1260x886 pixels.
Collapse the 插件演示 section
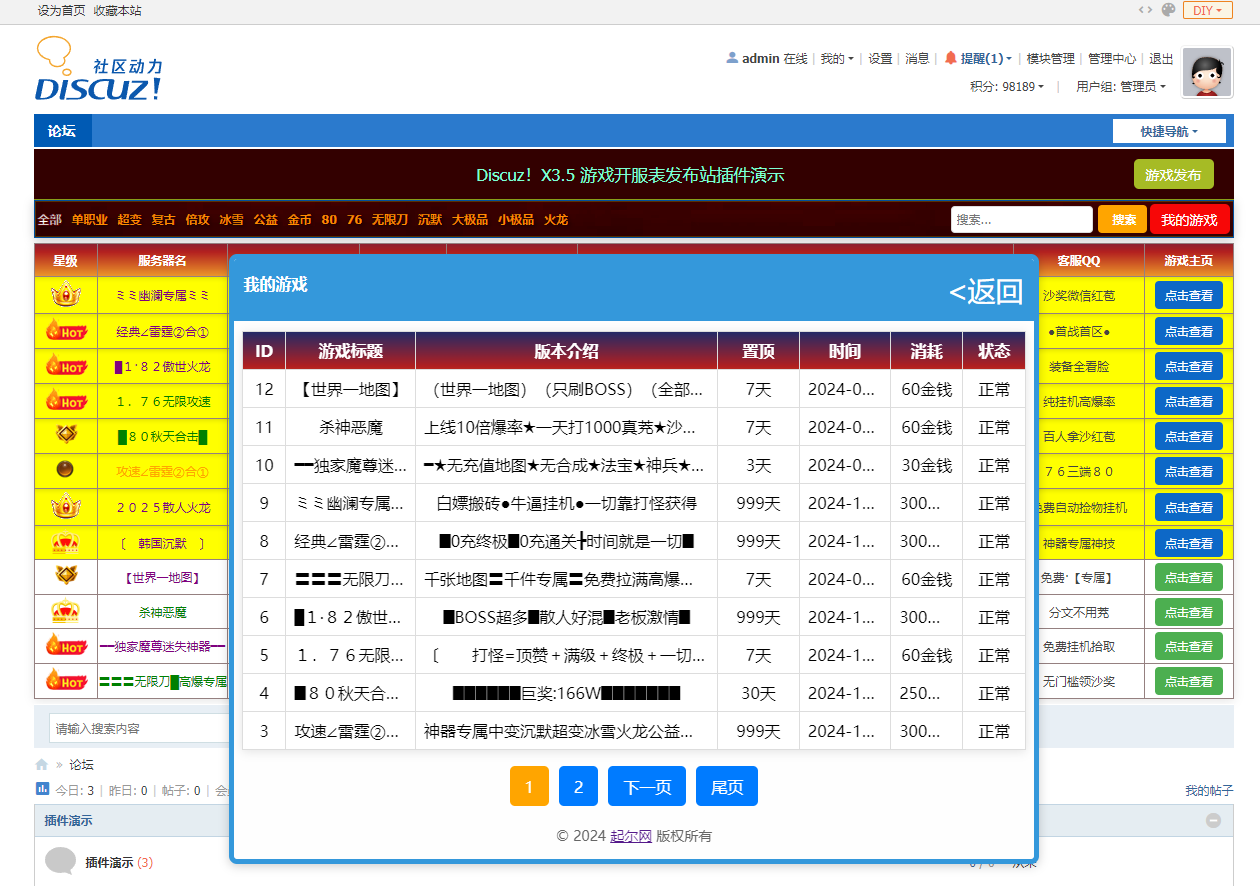coord(1213,821)
